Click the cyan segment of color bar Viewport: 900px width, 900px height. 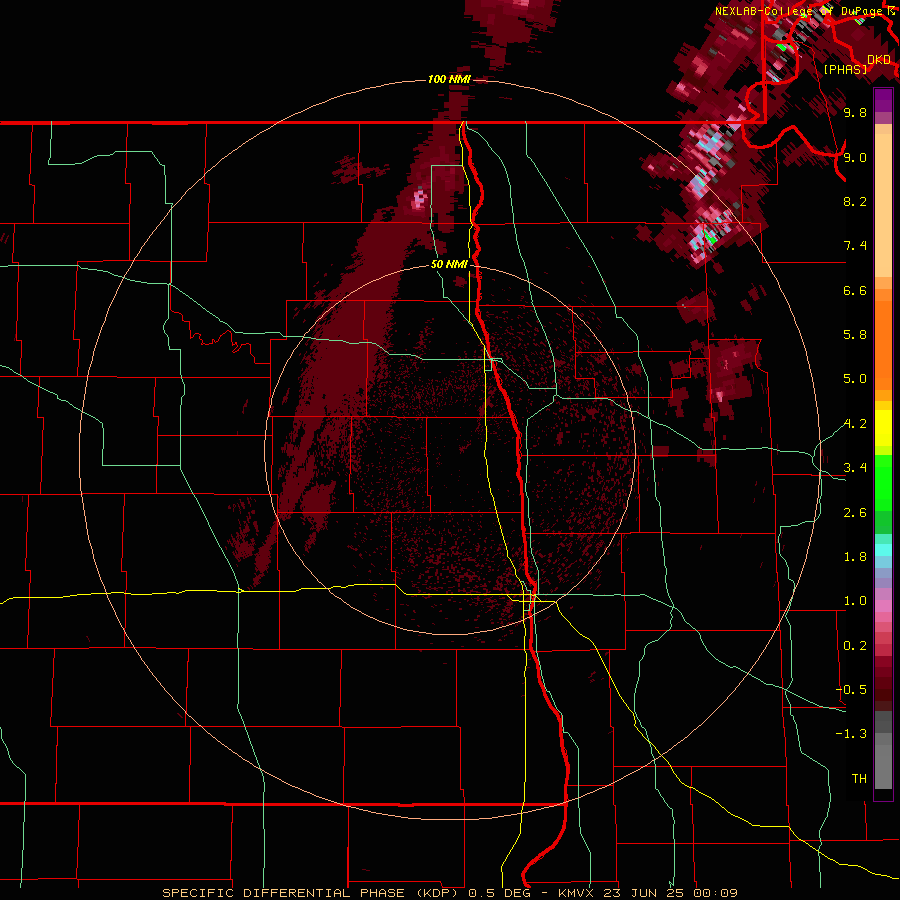(883, 550)
